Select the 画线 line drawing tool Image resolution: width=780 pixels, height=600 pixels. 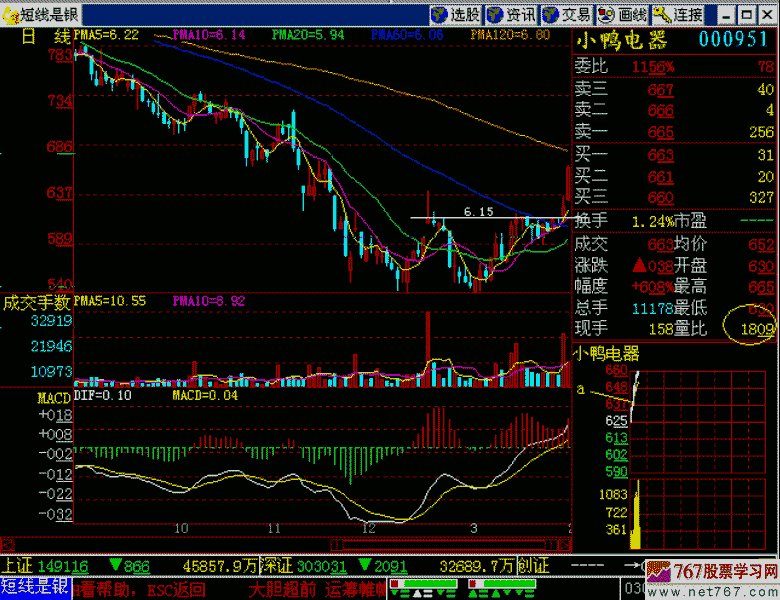coord(622,14)
